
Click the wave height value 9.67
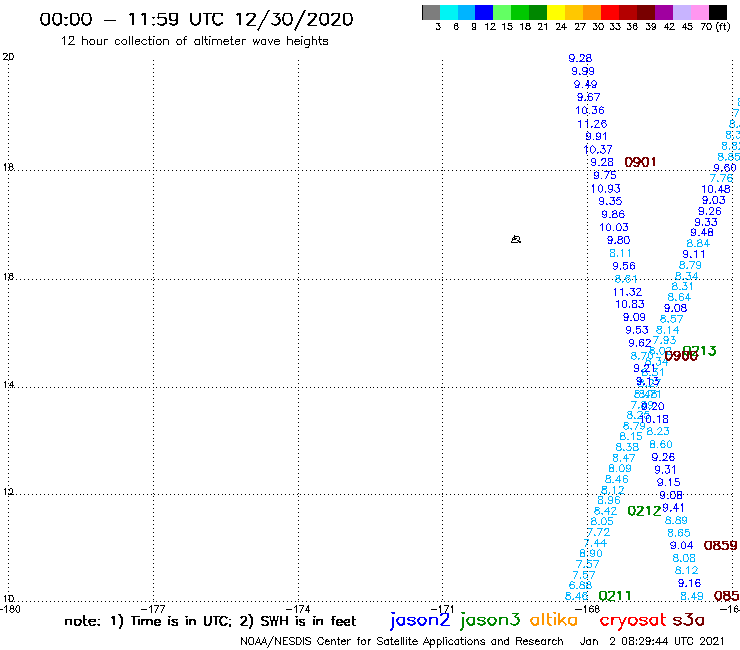589,97
